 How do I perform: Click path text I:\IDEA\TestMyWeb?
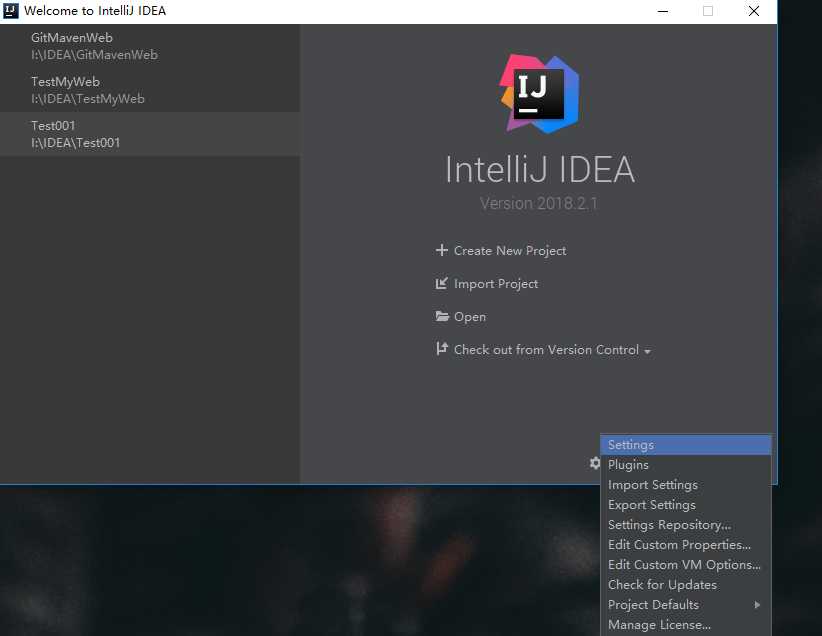[88, 99]
